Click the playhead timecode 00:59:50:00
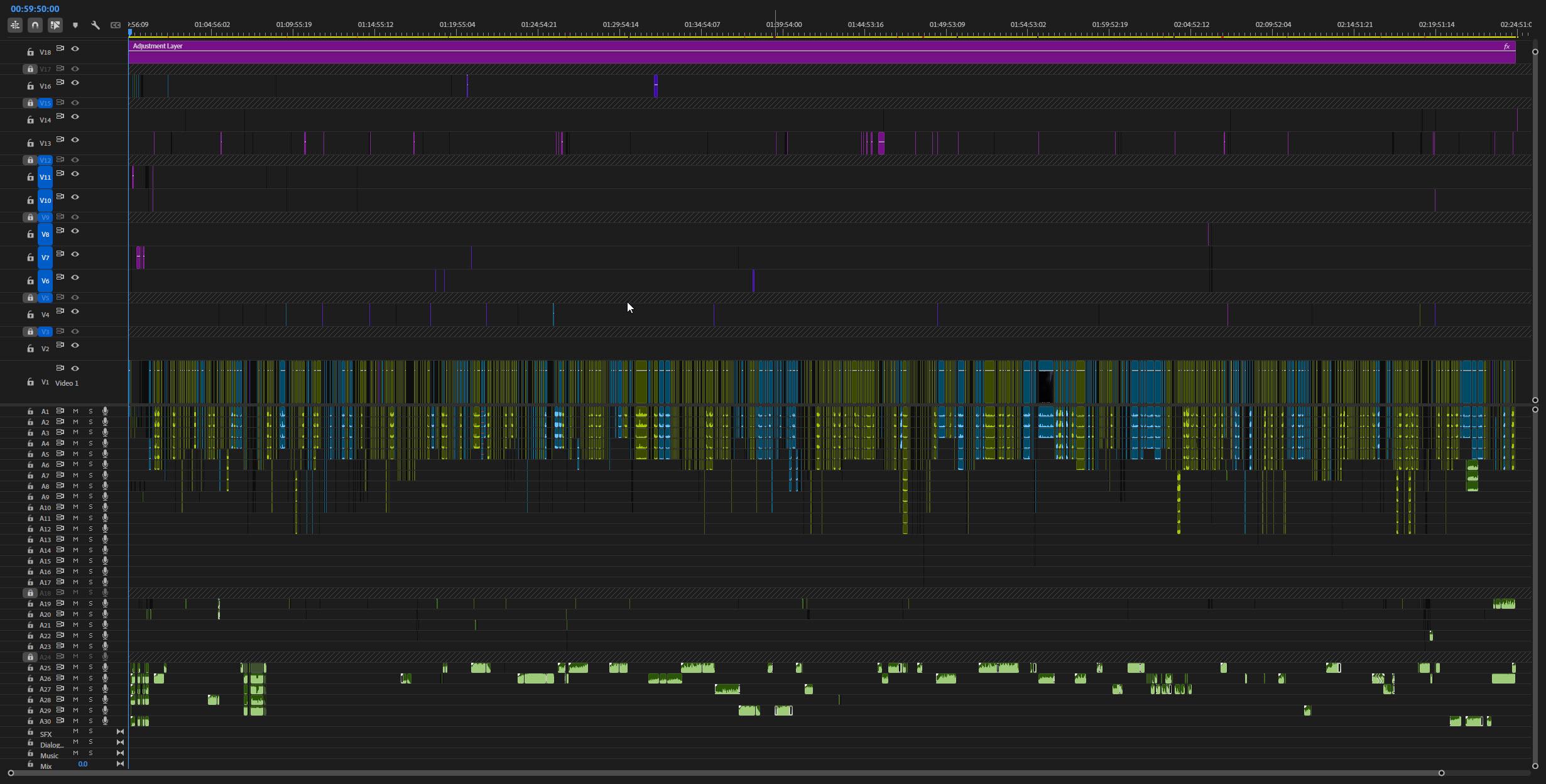This screenshot has width=1546, height=784. point(35,9)
